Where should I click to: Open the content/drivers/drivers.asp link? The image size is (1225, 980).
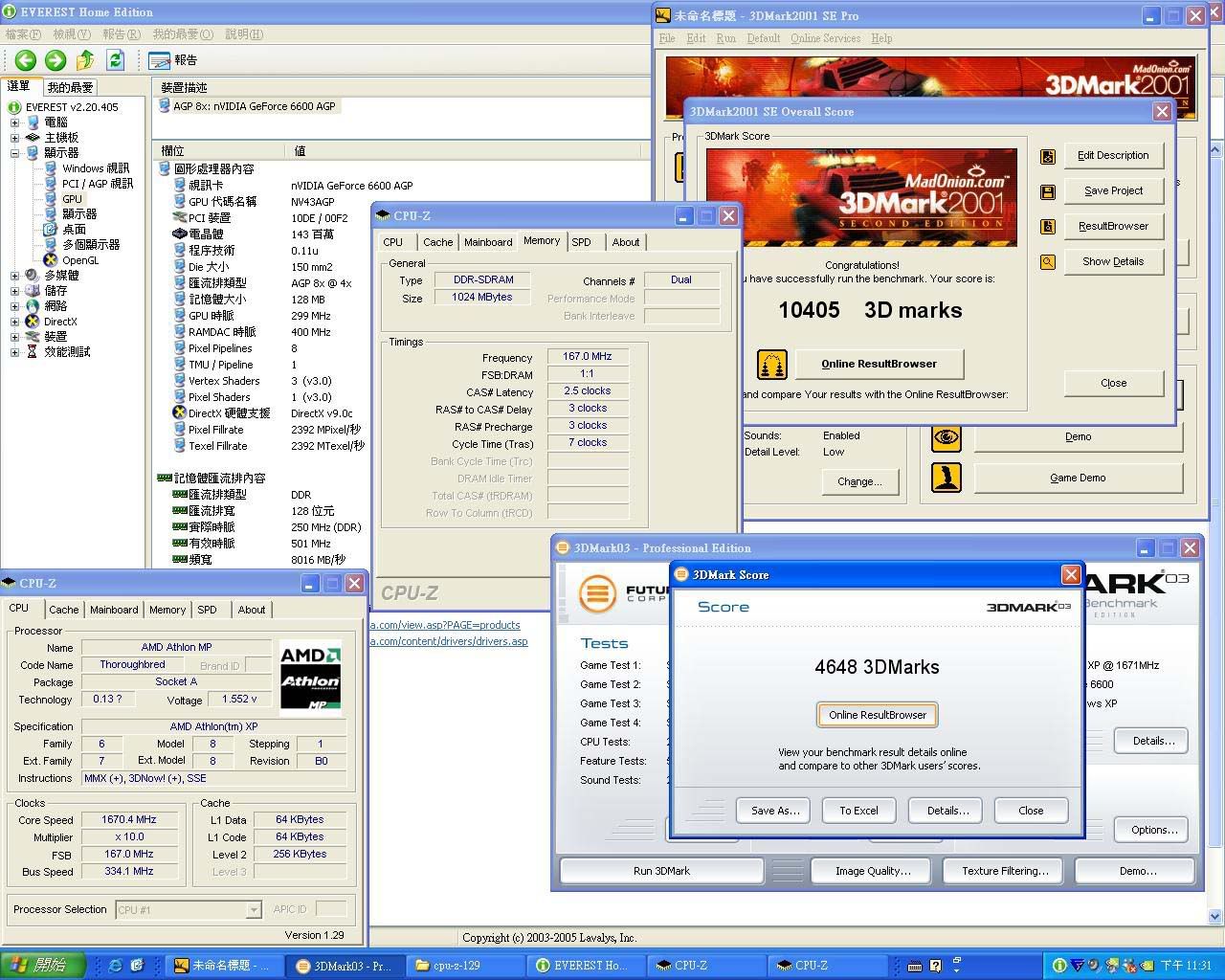point(449,641)
